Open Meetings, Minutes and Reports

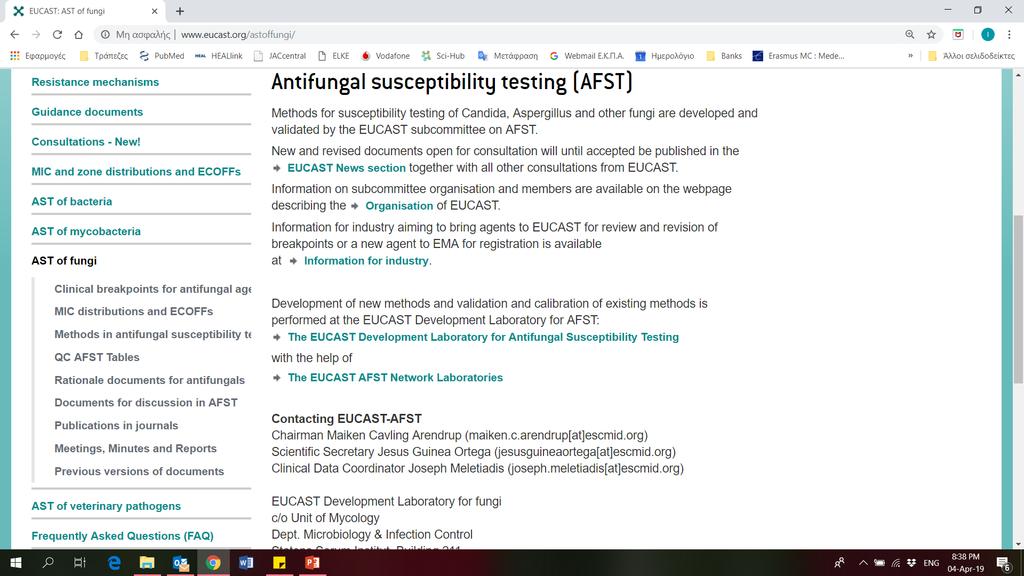click(x=135, y=449)
